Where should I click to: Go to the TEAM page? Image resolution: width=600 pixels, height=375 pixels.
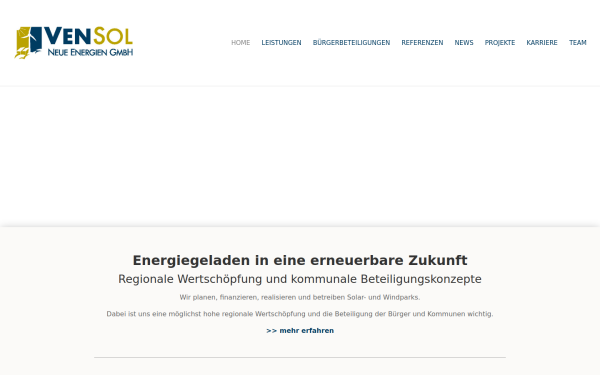click(577, 43)
